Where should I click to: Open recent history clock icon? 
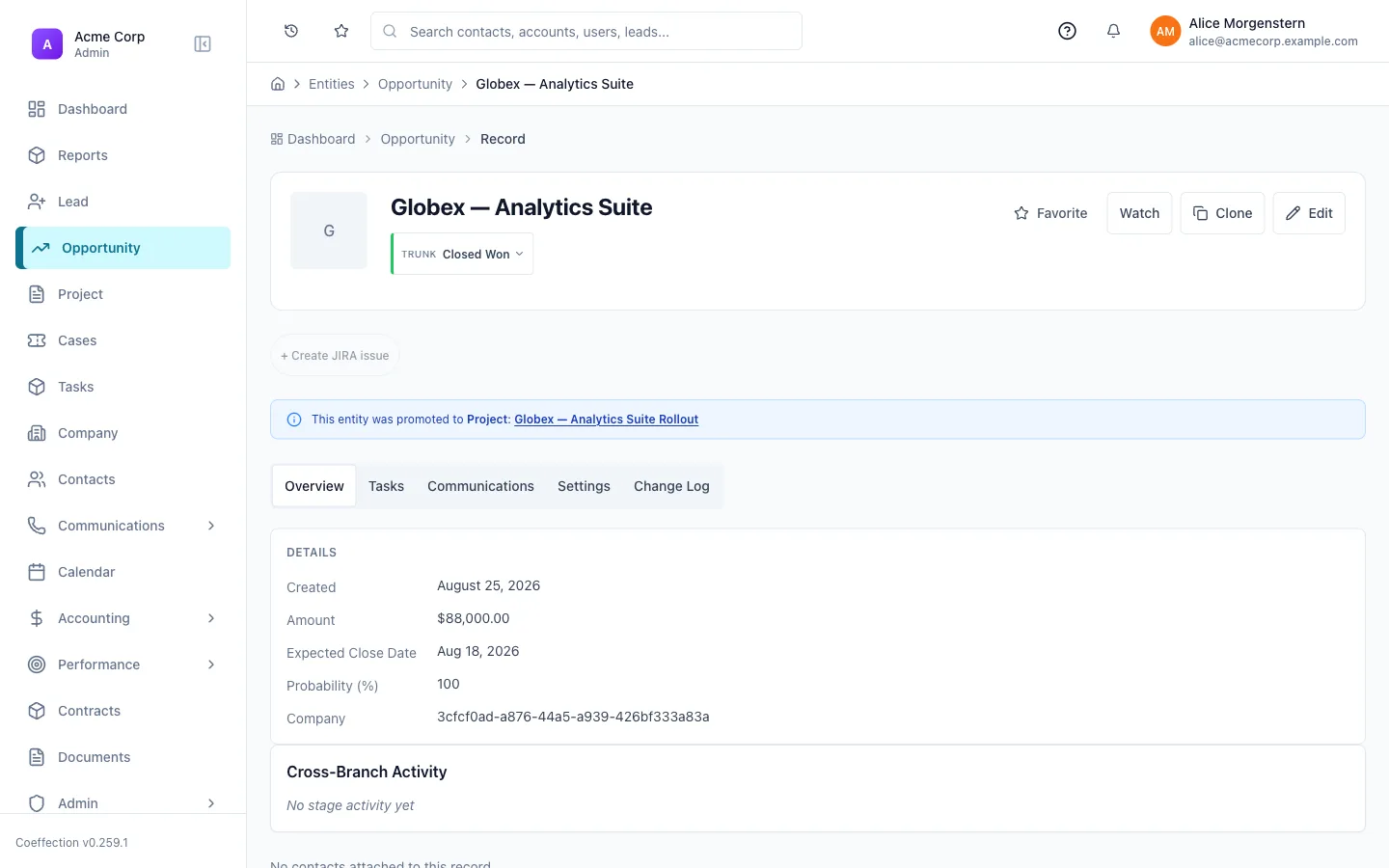point(291,31)
